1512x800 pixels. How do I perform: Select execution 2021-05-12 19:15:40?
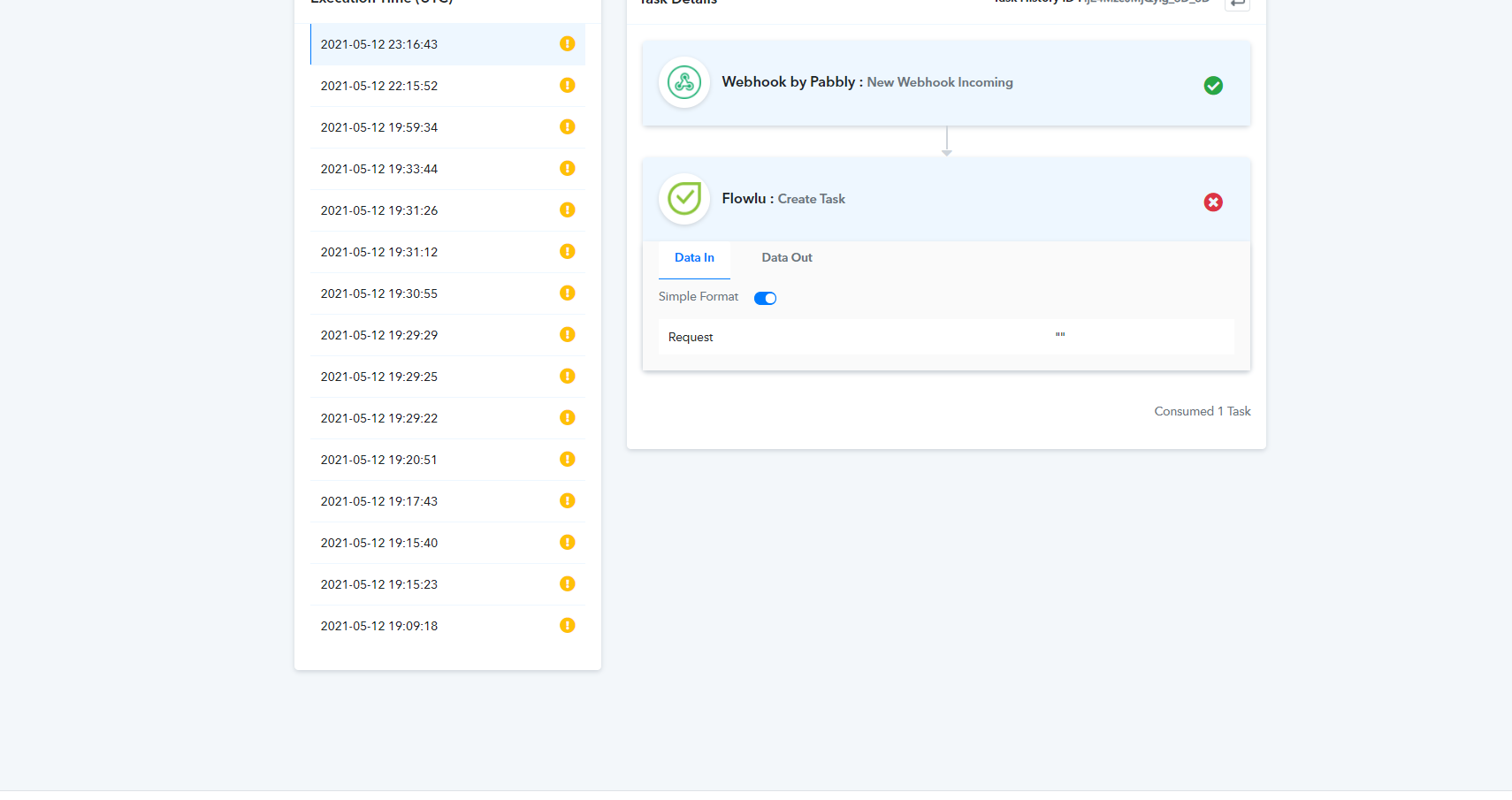pyautogui.click(x=447, y=543)
